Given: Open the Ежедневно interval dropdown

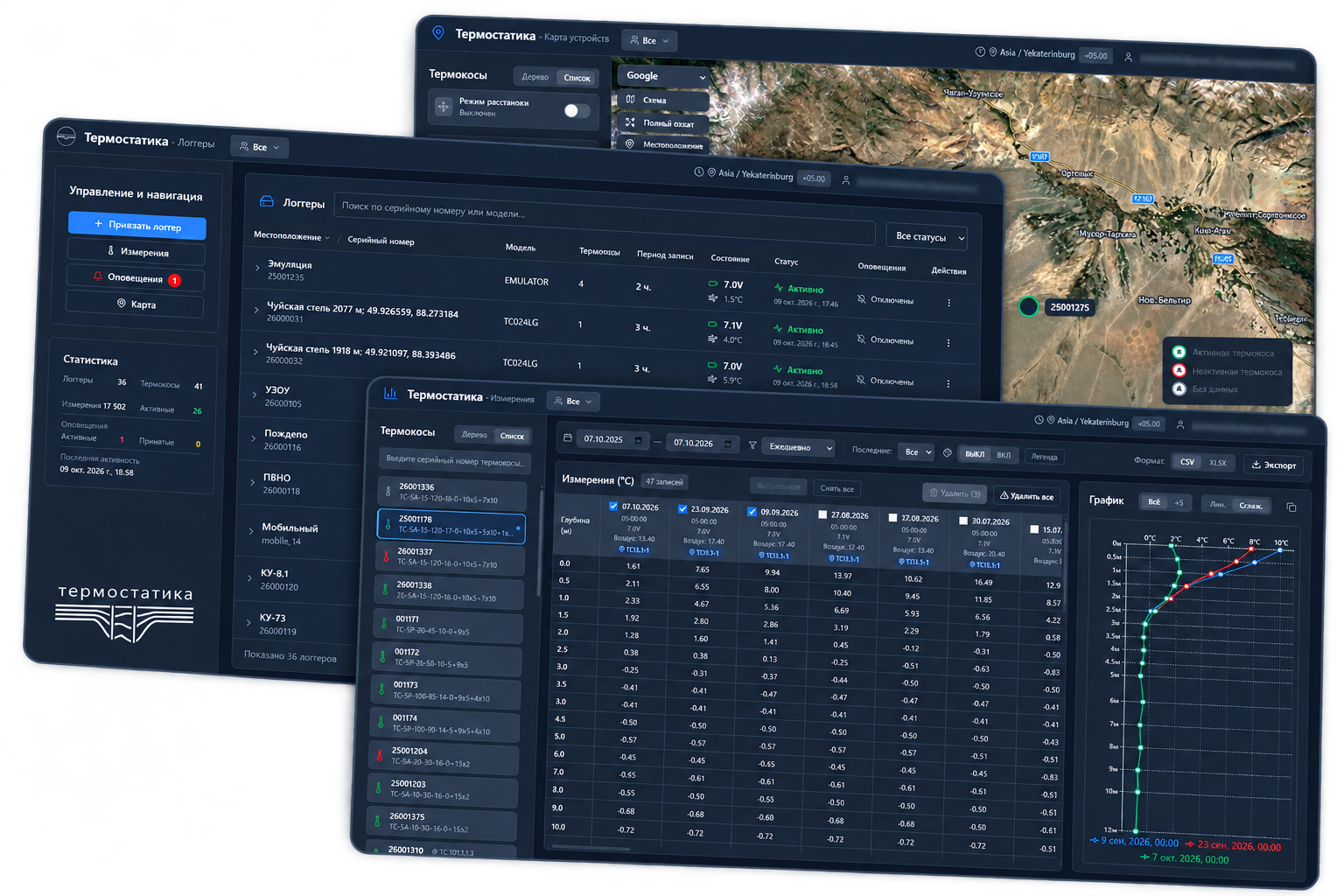Looking at the screenshot, I should [x=800, y=447].
